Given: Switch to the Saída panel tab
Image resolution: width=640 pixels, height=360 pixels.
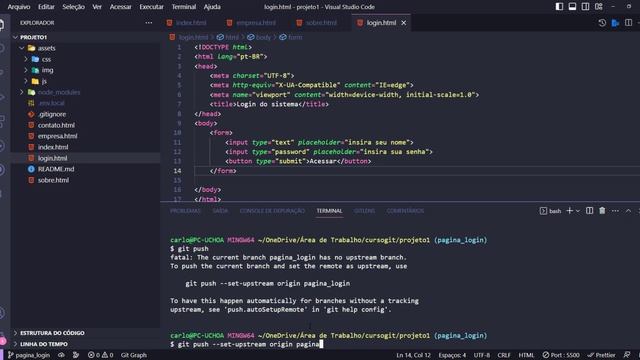Looking at the screenshot, I should coord(220,211).
